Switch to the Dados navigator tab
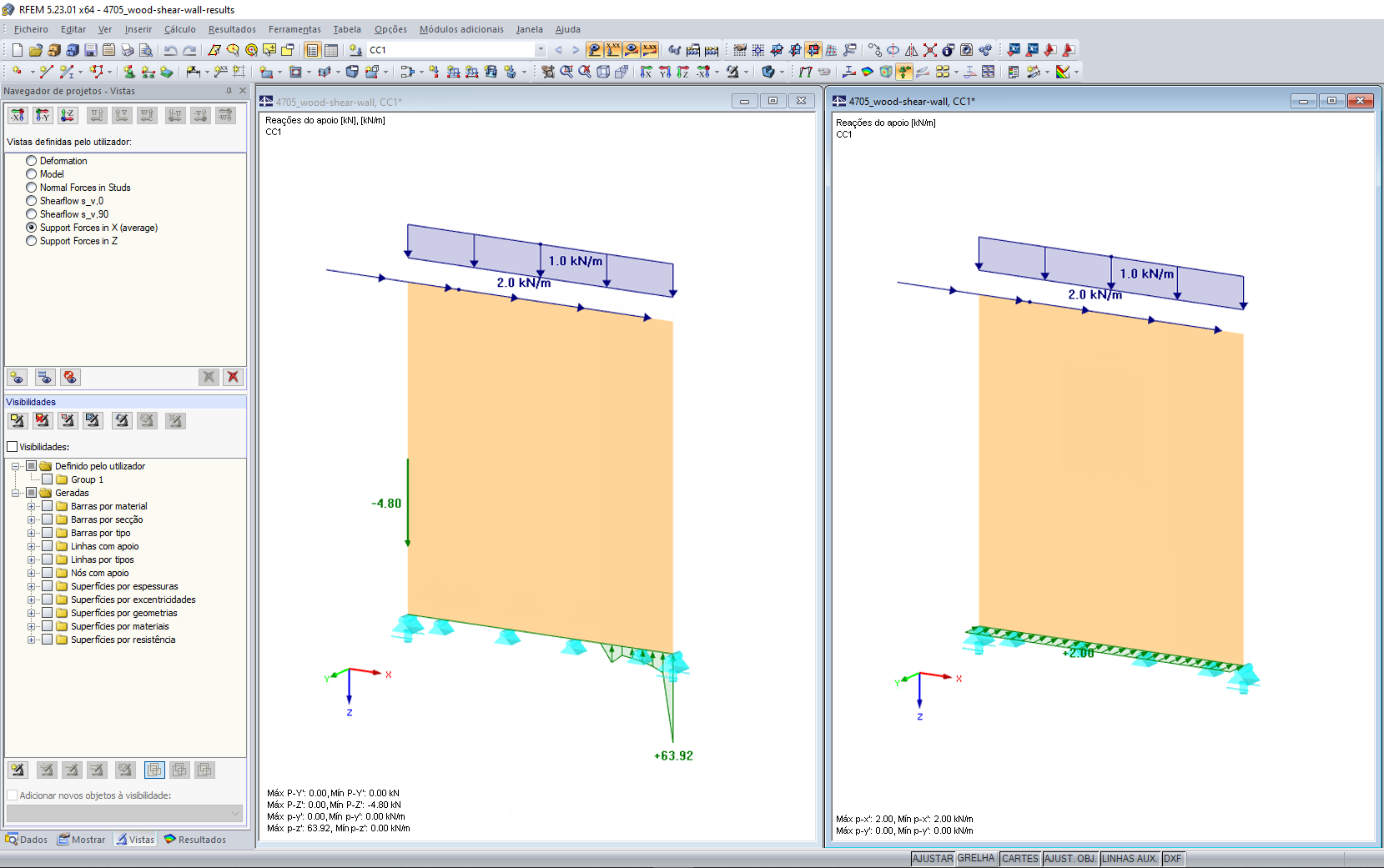This screenshot has height=868, width=1384. click(x=27, y=840)
